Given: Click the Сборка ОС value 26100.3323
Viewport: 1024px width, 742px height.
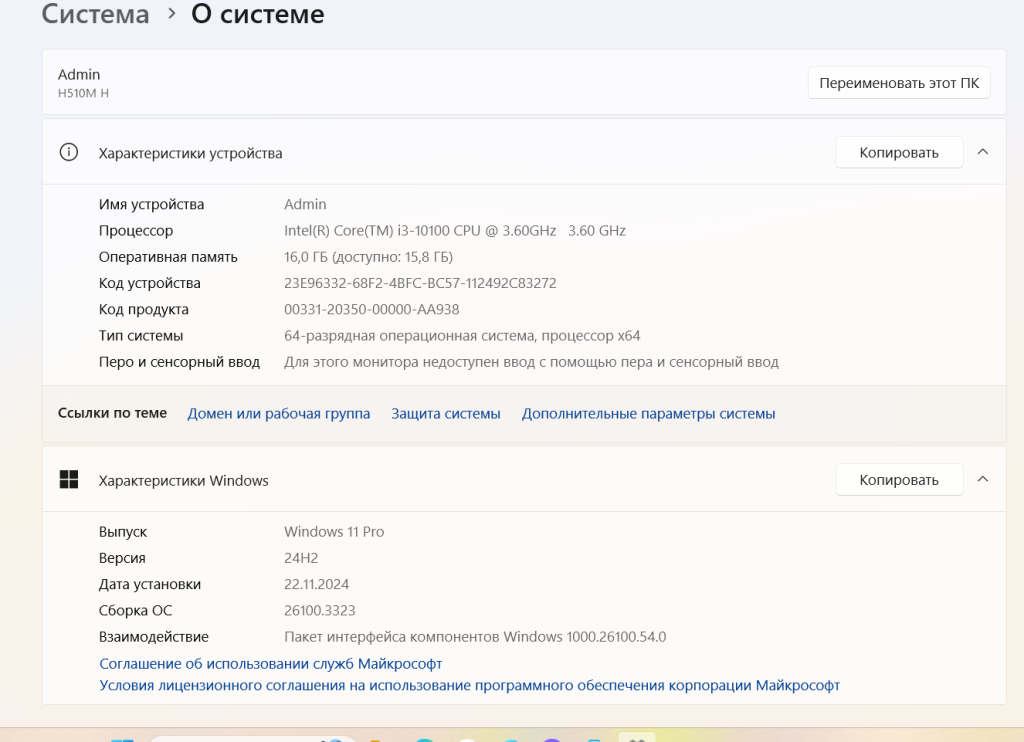Looking at the screenshot, I should coord(319,610).
